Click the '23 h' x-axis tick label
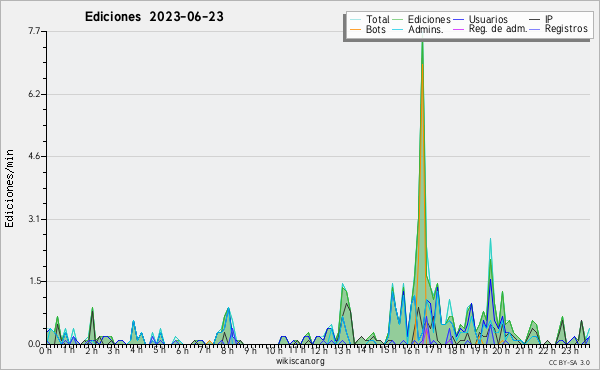The height and width of the screenshot is (370, 600). [569, 351]
